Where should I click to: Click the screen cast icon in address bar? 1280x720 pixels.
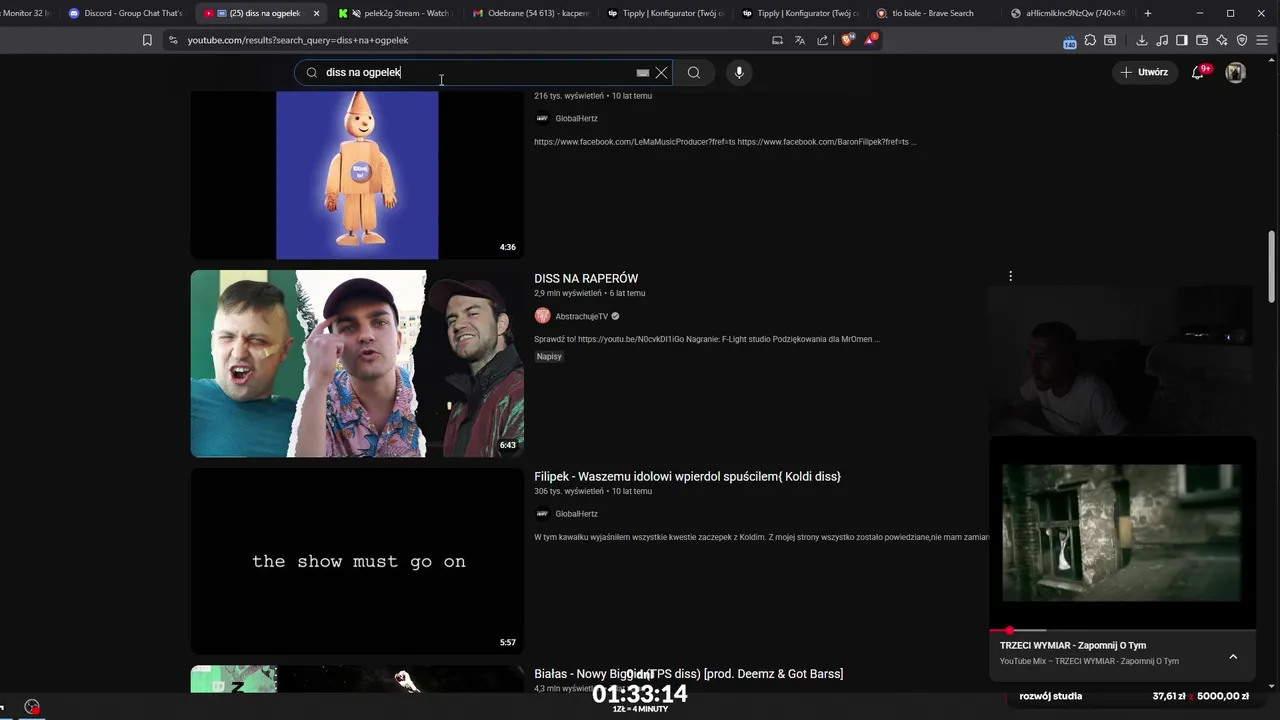pos(777,40)
